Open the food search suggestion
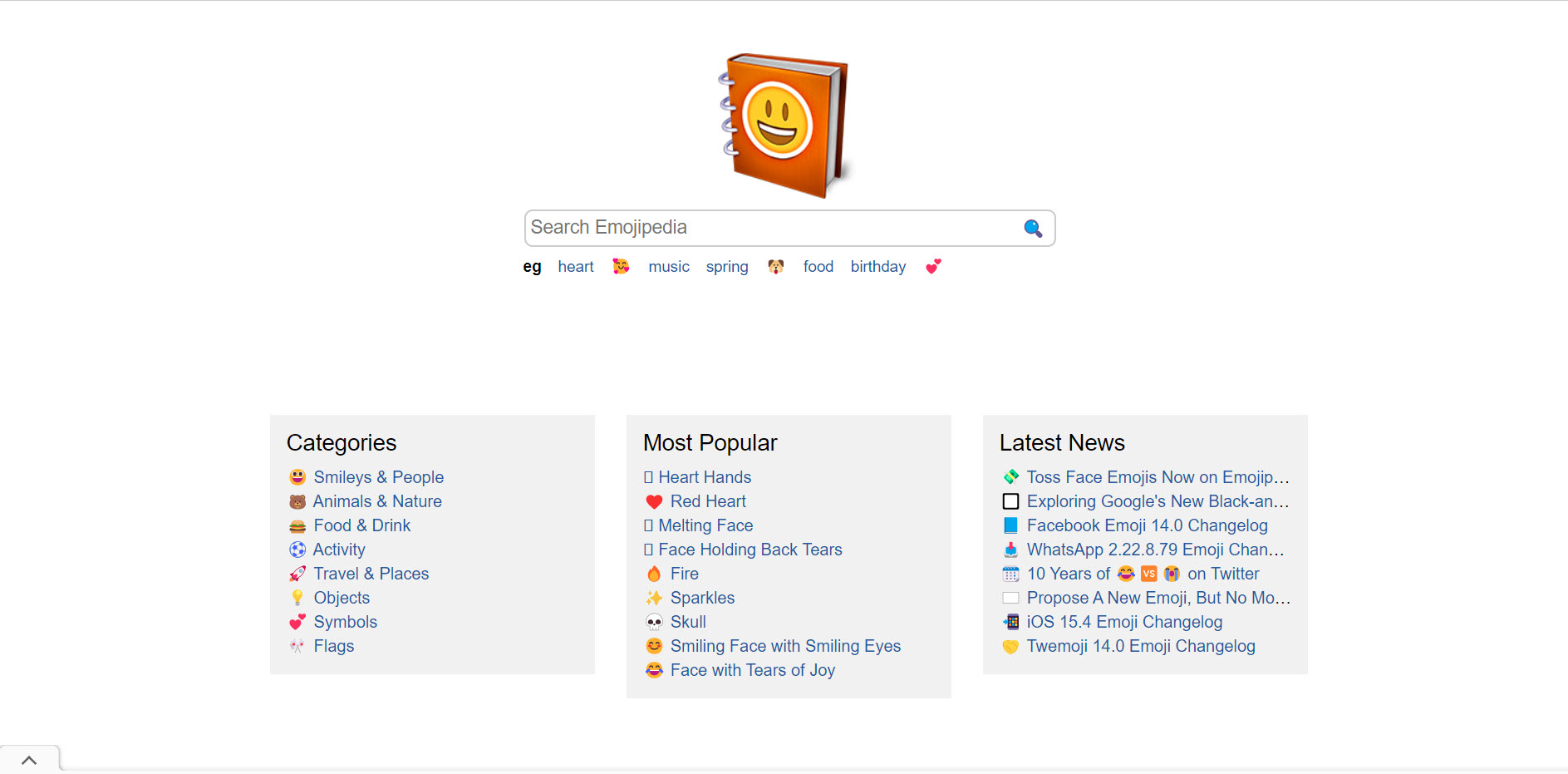This screenshot has width=1568, height=774. pyautogui.click(x=818, y=266)
